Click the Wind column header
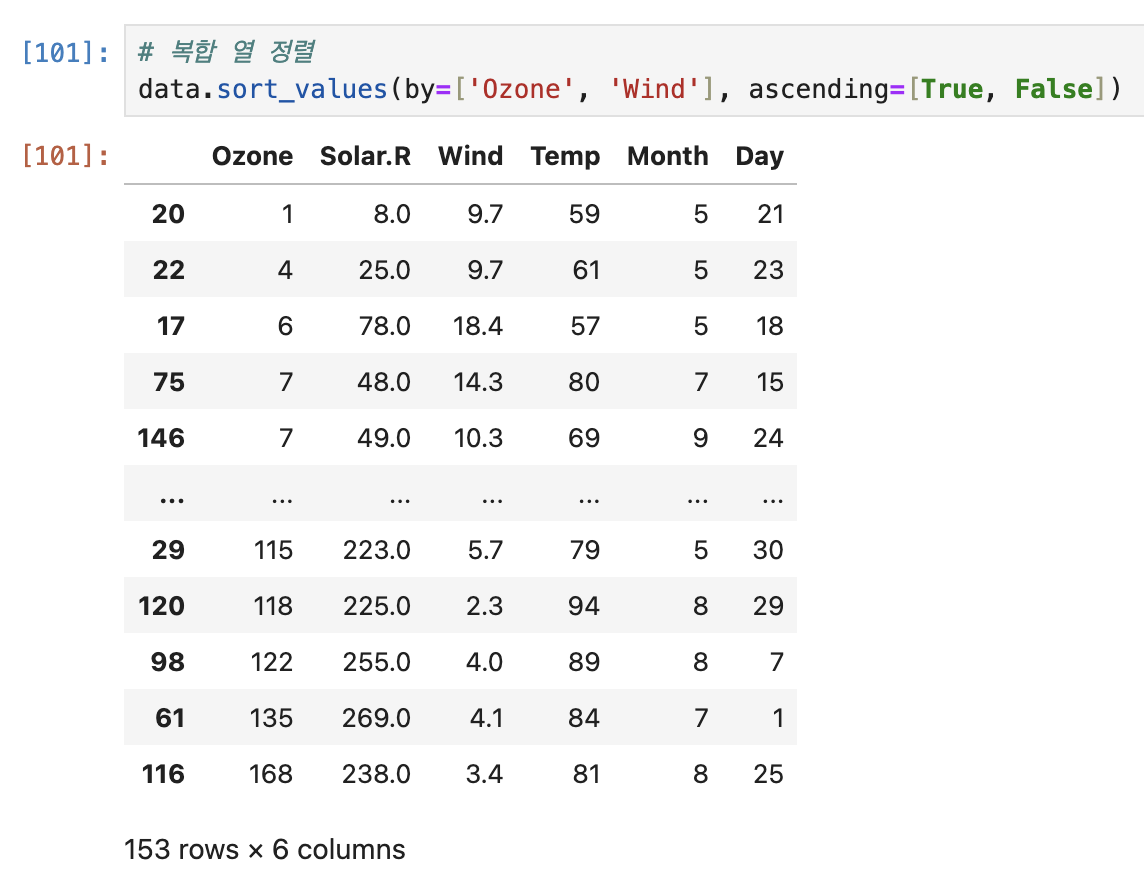Viewport: 1144px width, 886px height. 471,156
